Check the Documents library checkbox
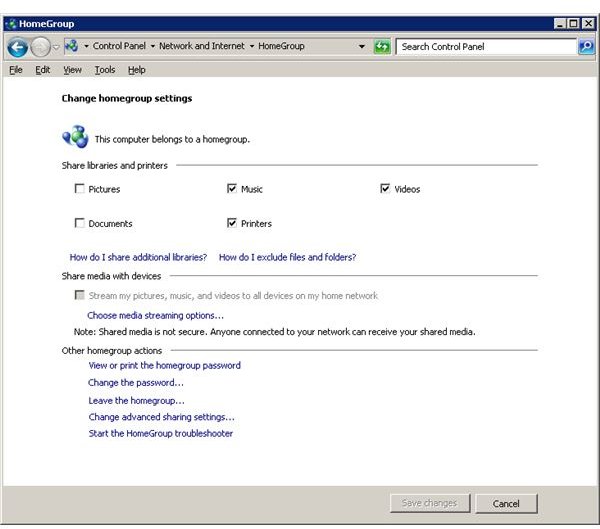600x529 pixels. pyautogui.click(x=79, y=223)
